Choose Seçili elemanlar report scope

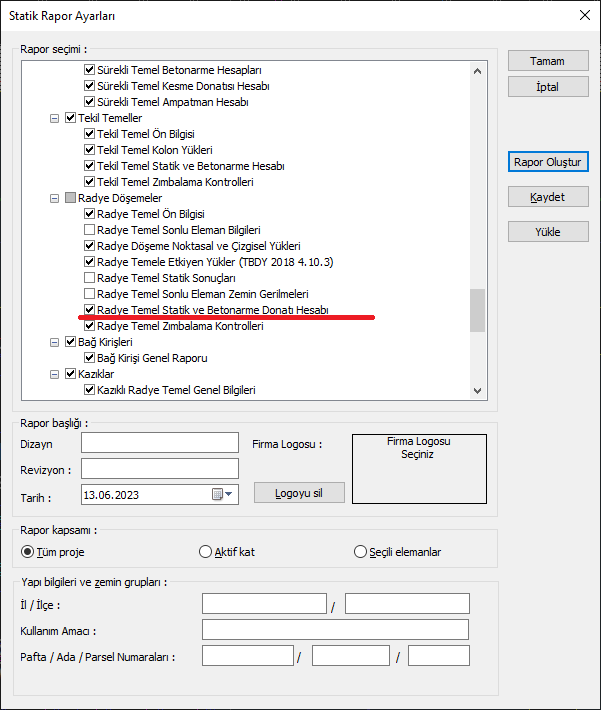click(x=361, y=552)
